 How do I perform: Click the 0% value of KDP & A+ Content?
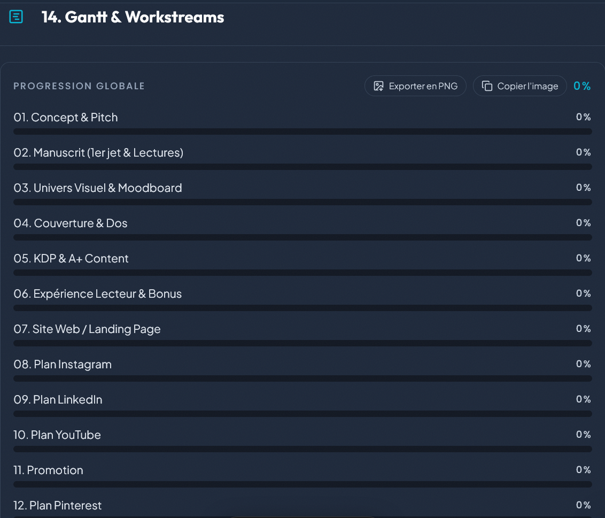coord(583,258)
